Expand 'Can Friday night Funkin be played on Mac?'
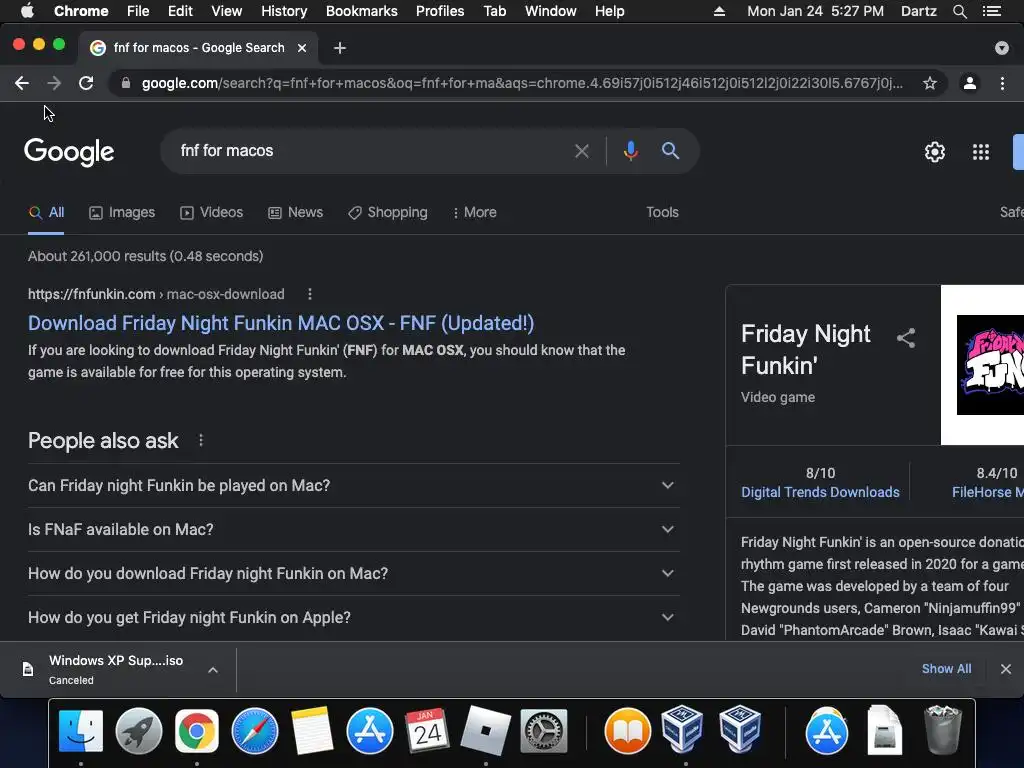The height and width of the screenshot is (768, 1024). (x=353, y=485)
